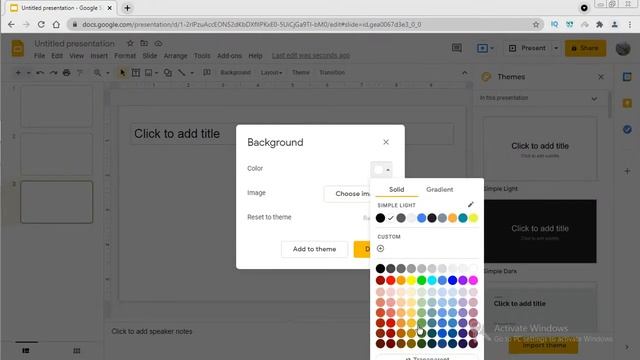Pick the magenta swatch in bright row
The height and width of the screenshot is (360, 640).
[473, 280]
